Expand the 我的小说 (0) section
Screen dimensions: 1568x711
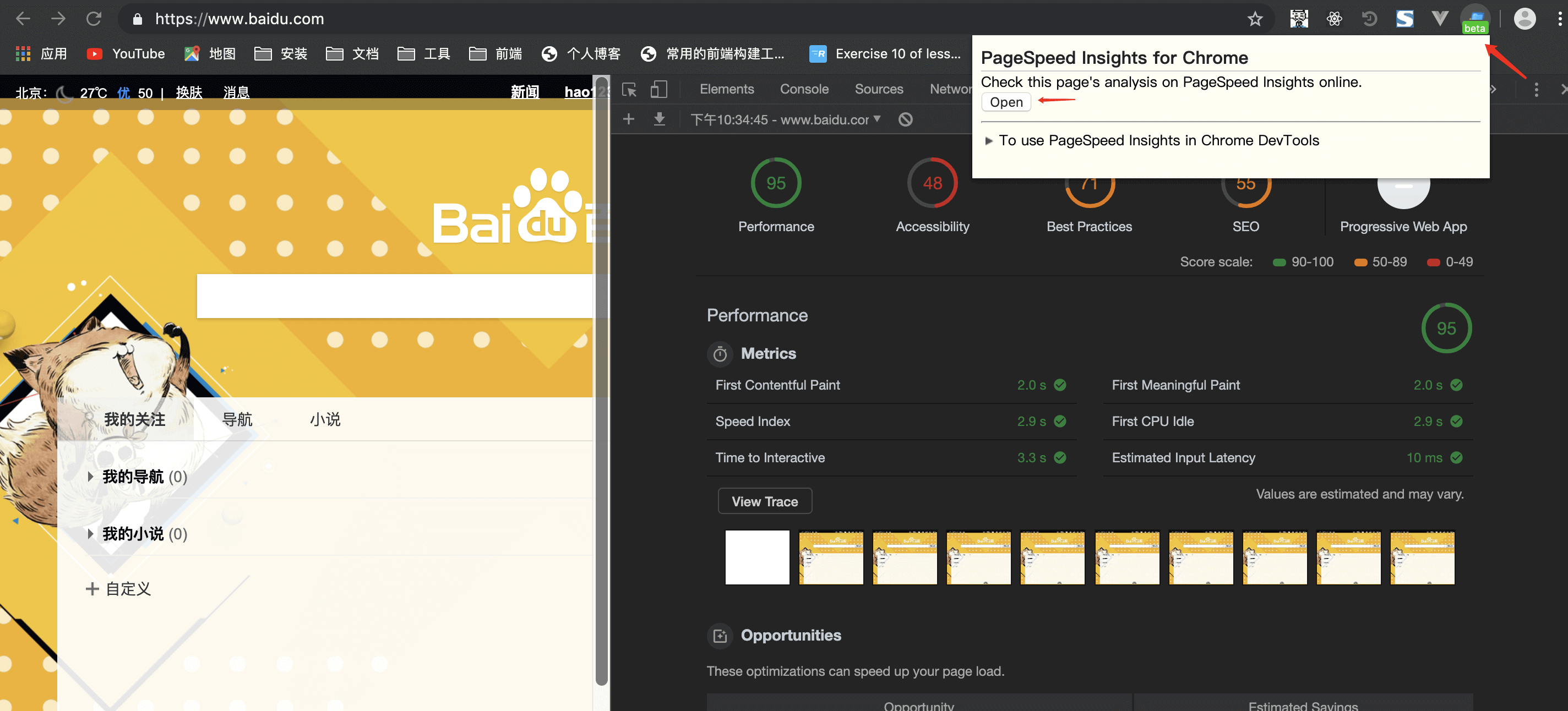137,533
